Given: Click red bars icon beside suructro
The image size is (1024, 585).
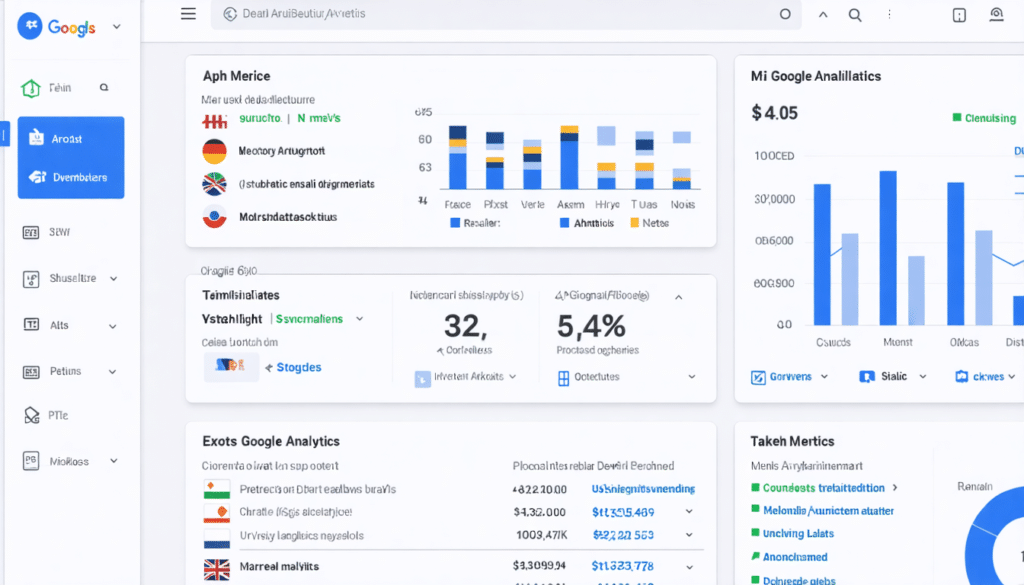Looking at the screenshot, I should 214,121.
